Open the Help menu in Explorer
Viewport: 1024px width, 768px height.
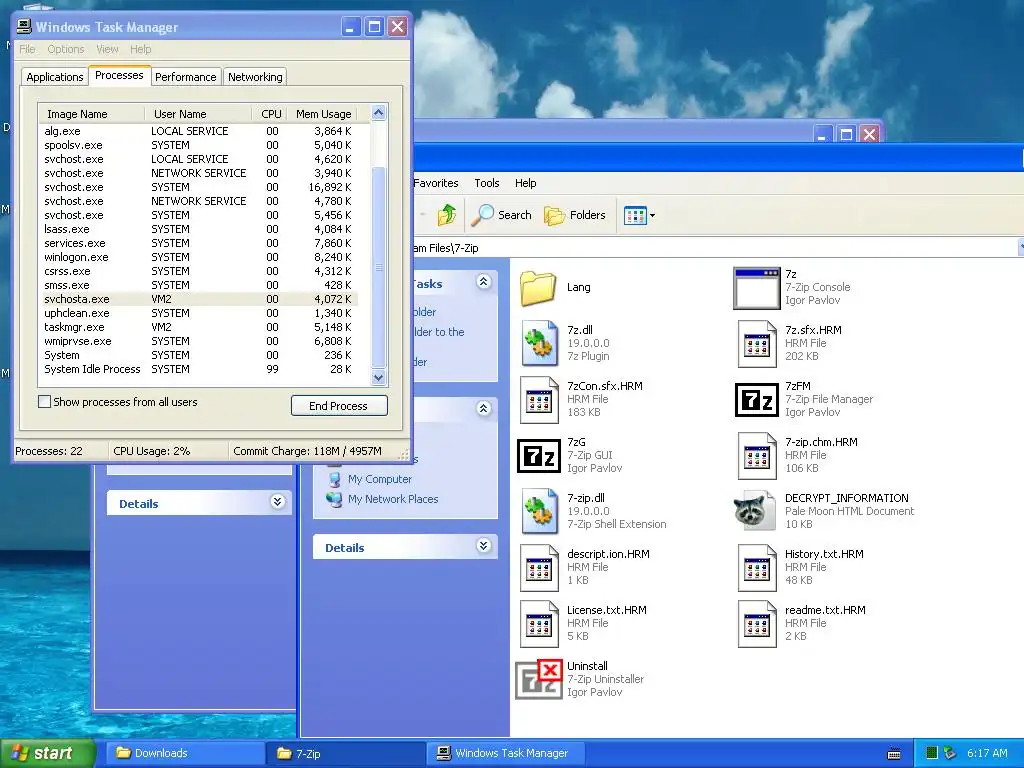click(x=525, y=184)
